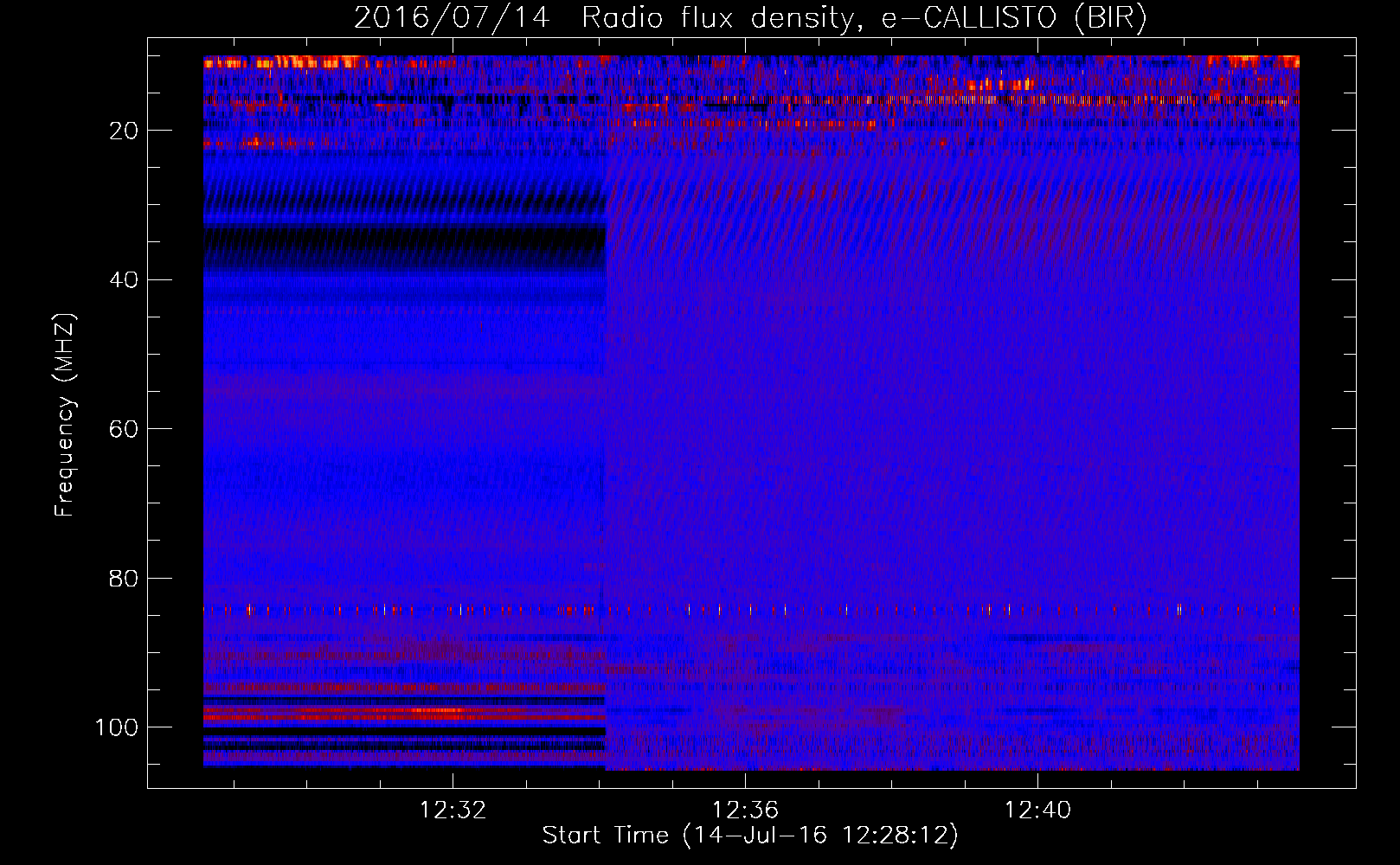Click the '100' frequency tick label
The image size is (1400, 865).
pyautogui.click(x=117, y=727)
